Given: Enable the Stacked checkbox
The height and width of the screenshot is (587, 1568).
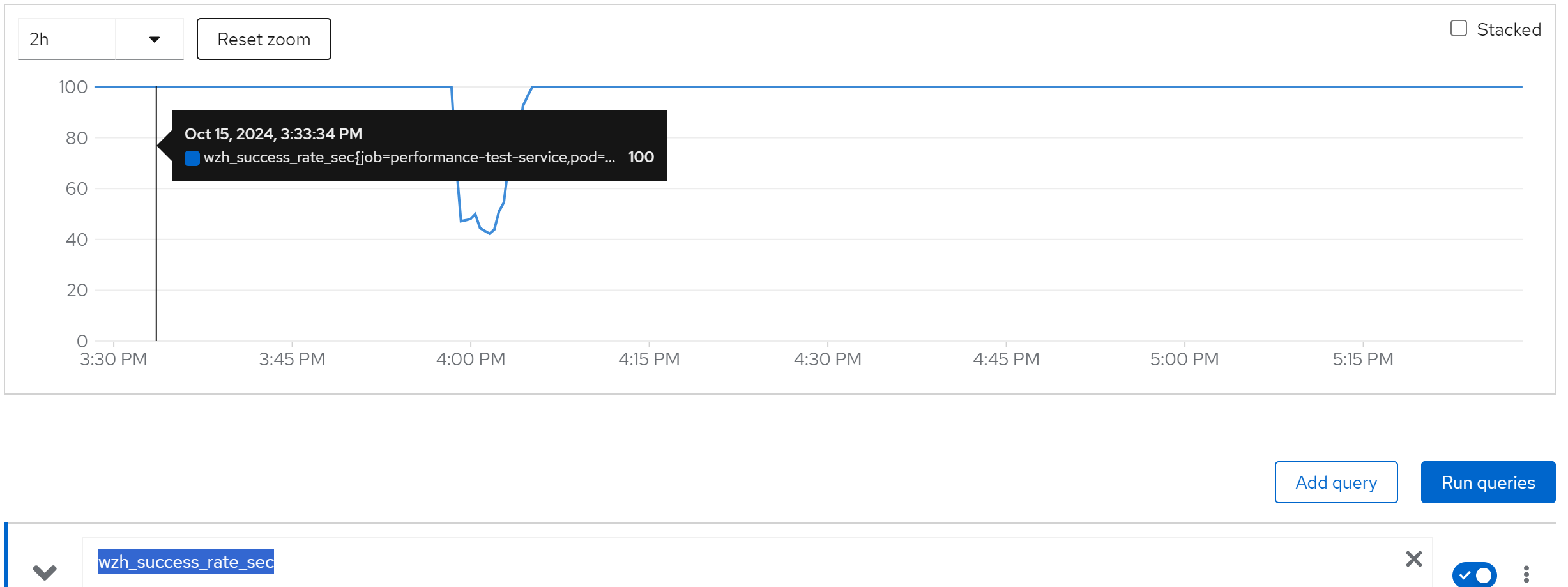Looking at the screenshot, I should point(1458,29).
